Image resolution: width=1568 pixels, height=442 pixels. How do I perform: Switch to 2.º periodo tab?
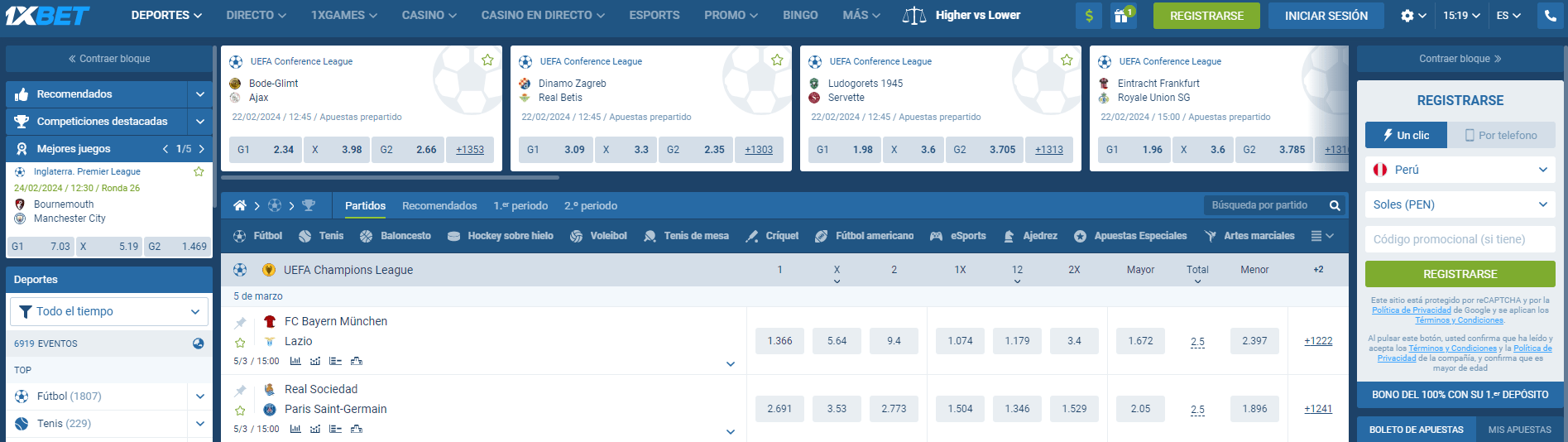(591, 205)
